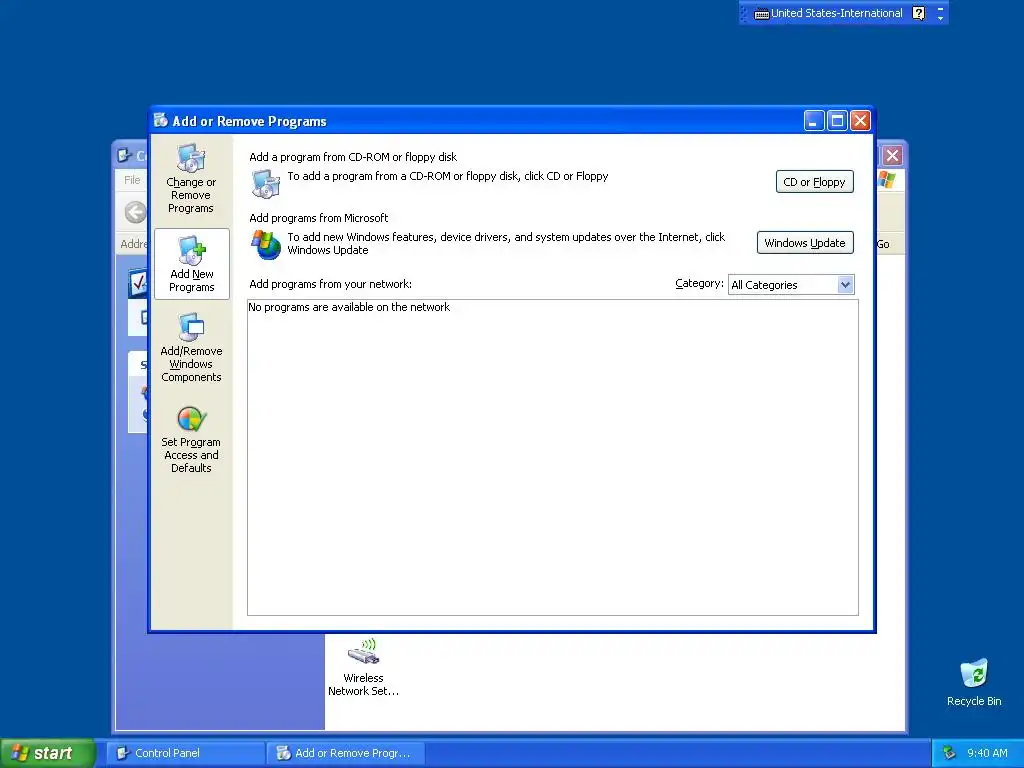Open Set Program Access and Defaults
Image resolution: width=1024 pixels, height=768 pixels.
coord(191,440)
